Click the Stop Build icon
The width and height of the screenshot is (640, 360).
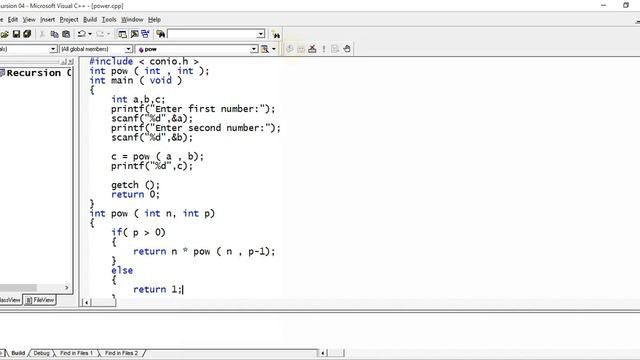coord(312,49)
